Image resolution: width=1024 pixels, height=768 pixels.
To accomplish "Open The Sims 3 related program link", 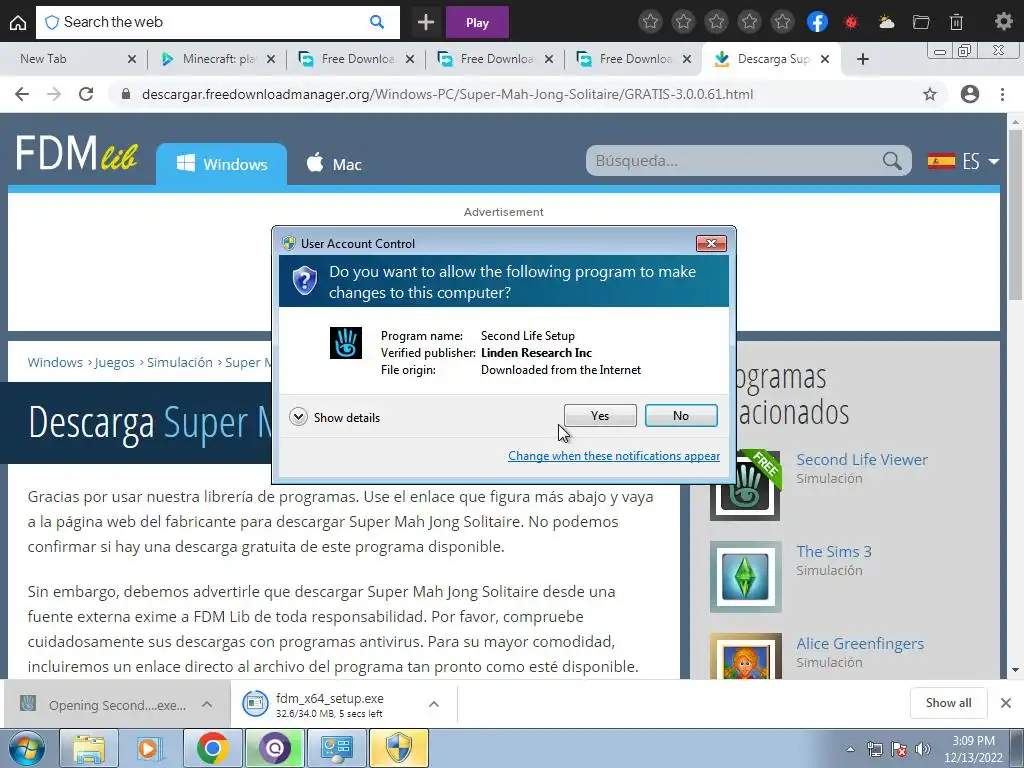I will click(x=834, y=552).
